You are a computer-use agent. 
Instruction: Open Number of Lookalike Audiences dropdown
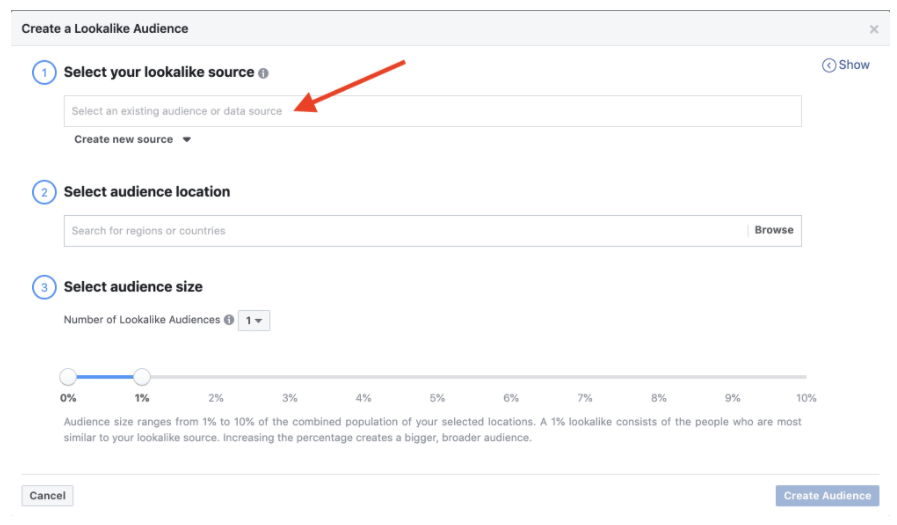pos(254,321)
